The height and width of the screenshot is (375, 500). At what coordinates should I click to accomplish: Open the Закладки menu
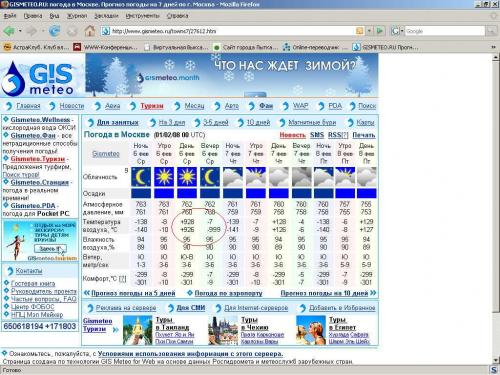click(x=106, y=16)
